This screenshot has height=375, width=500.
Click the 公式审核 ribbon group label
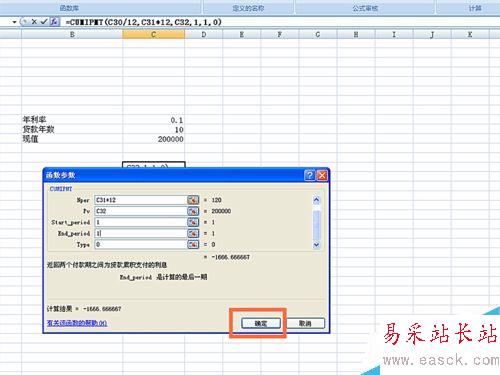pyautogui.click(x=365, y=8)
